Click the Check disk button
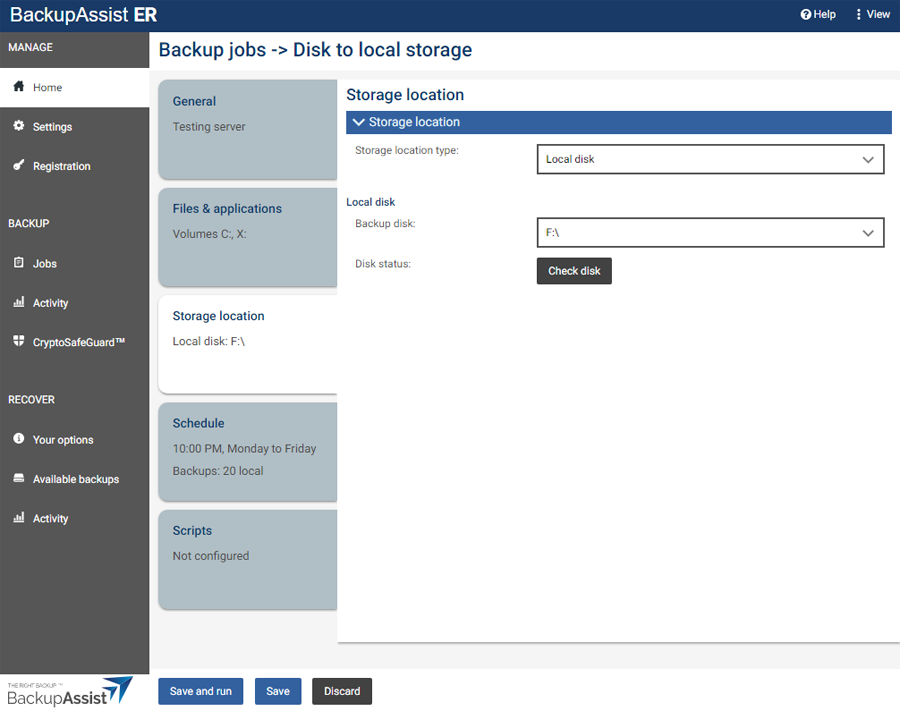Screen dimensions: 900x711 [574, 271]
